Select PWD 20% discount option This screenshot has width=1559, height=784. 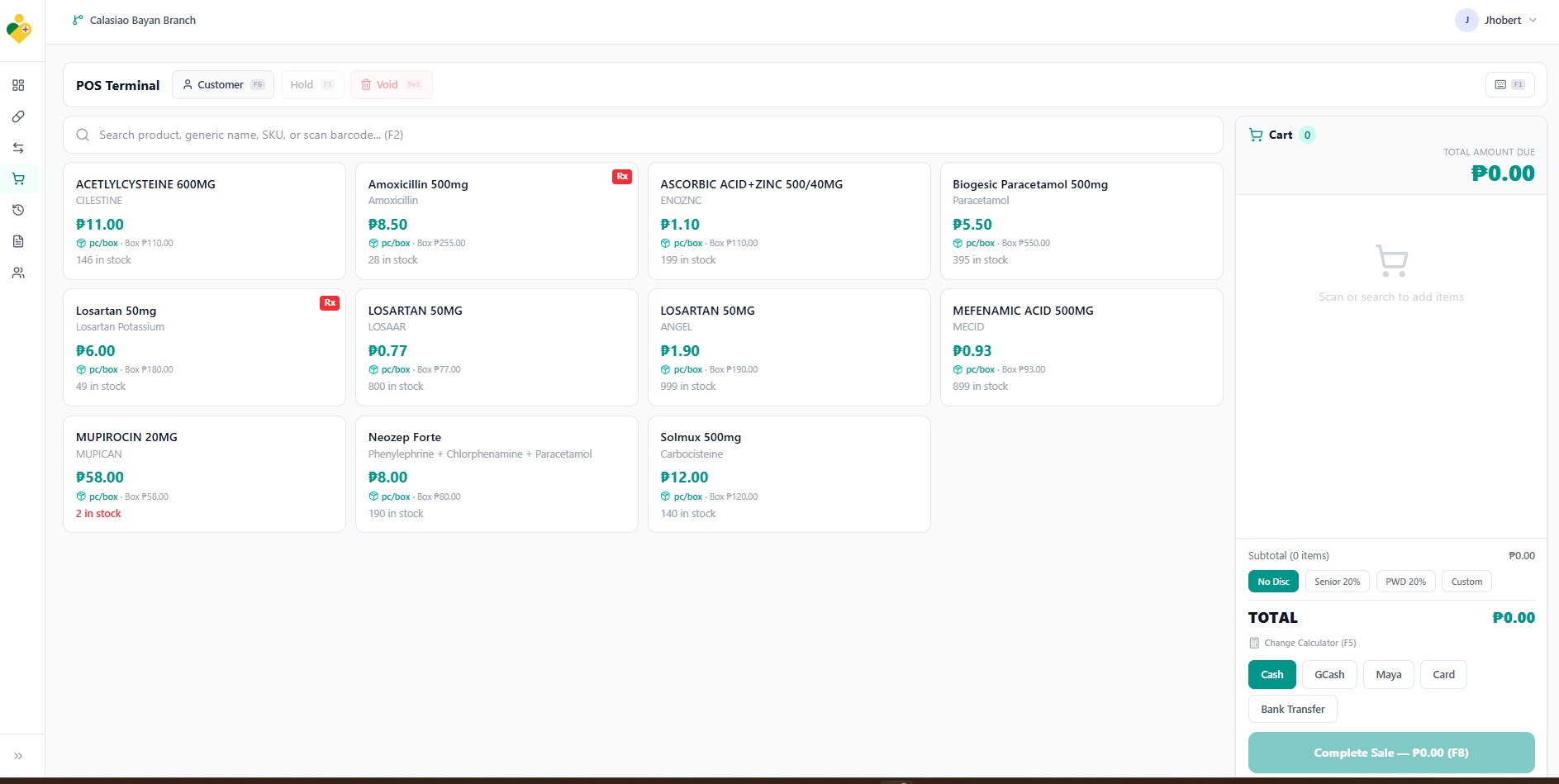(x=1405, y=582)
